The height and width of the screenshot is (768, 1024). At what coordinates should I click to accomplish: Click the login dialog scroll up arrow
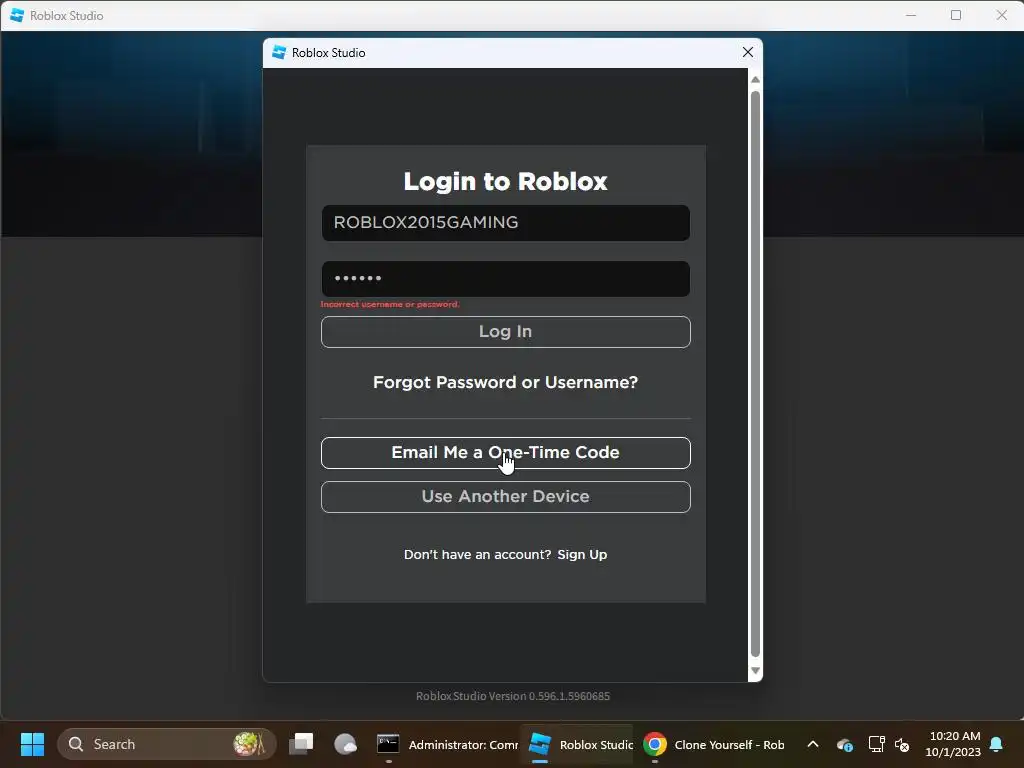coord(755,80)
